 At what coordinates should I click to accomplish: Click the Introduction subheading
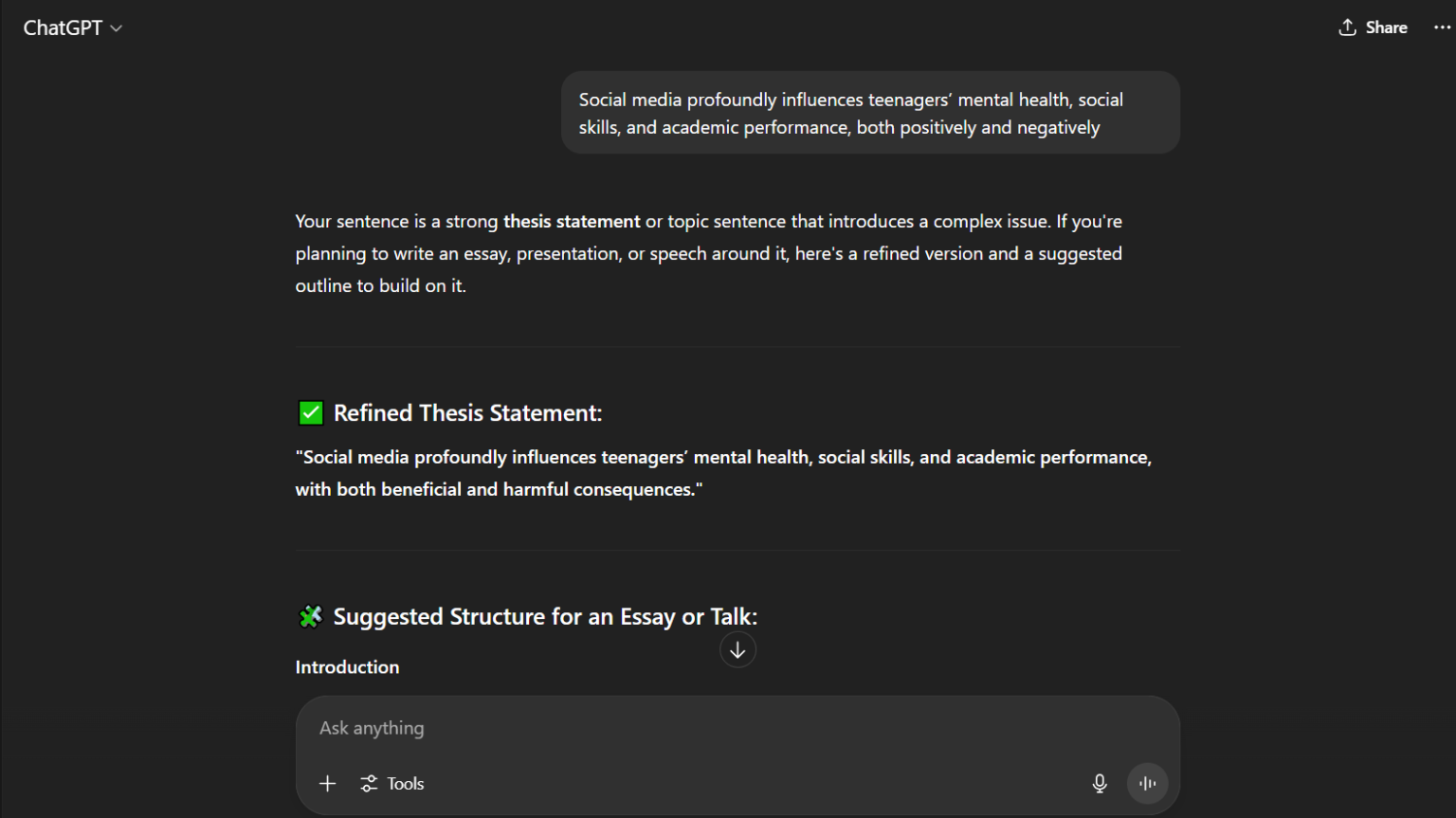pos(347,667)
